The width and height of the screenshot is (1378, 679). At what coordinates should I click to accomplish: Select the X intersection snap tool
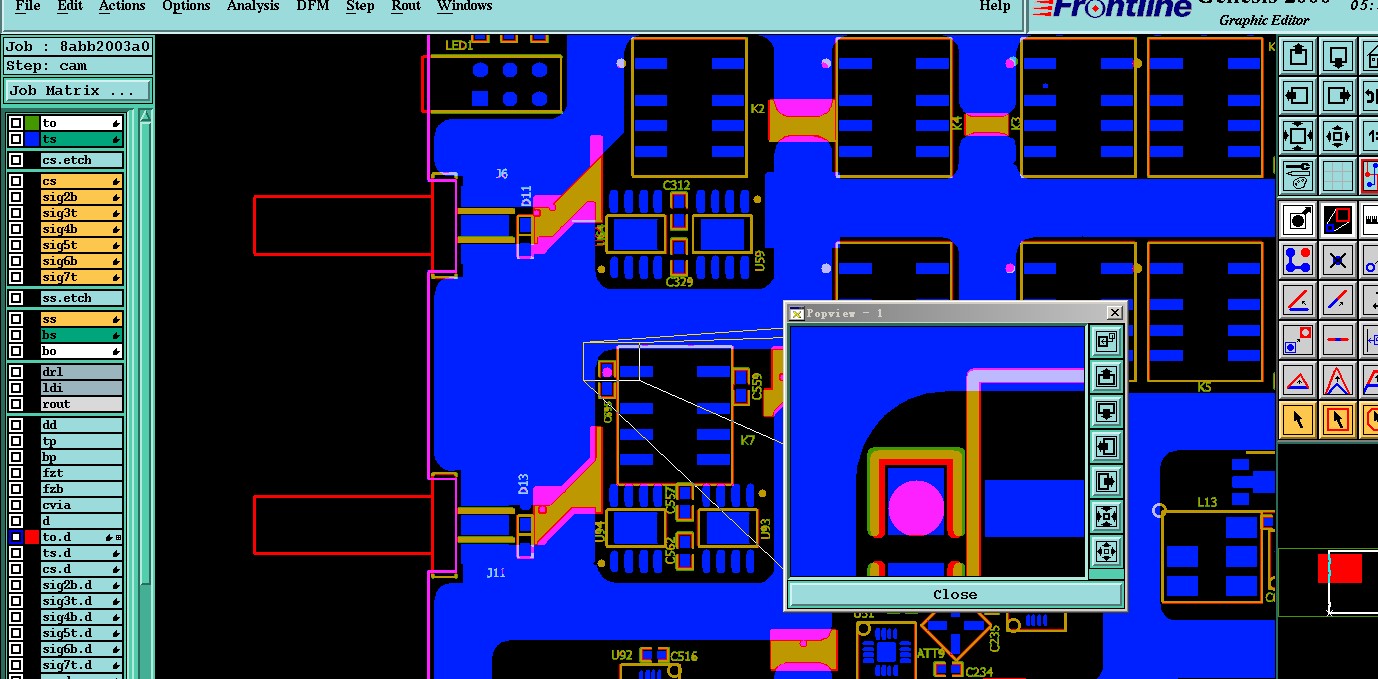pyautogui.click(x=1338, y=260)
